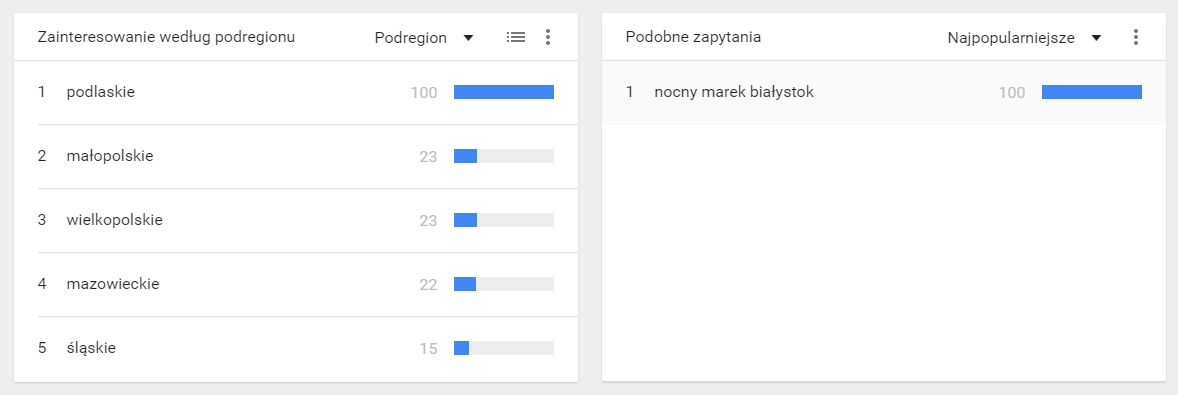Select the śląskie region row
Screen dimensions: 1178x395
pos(296,348)
